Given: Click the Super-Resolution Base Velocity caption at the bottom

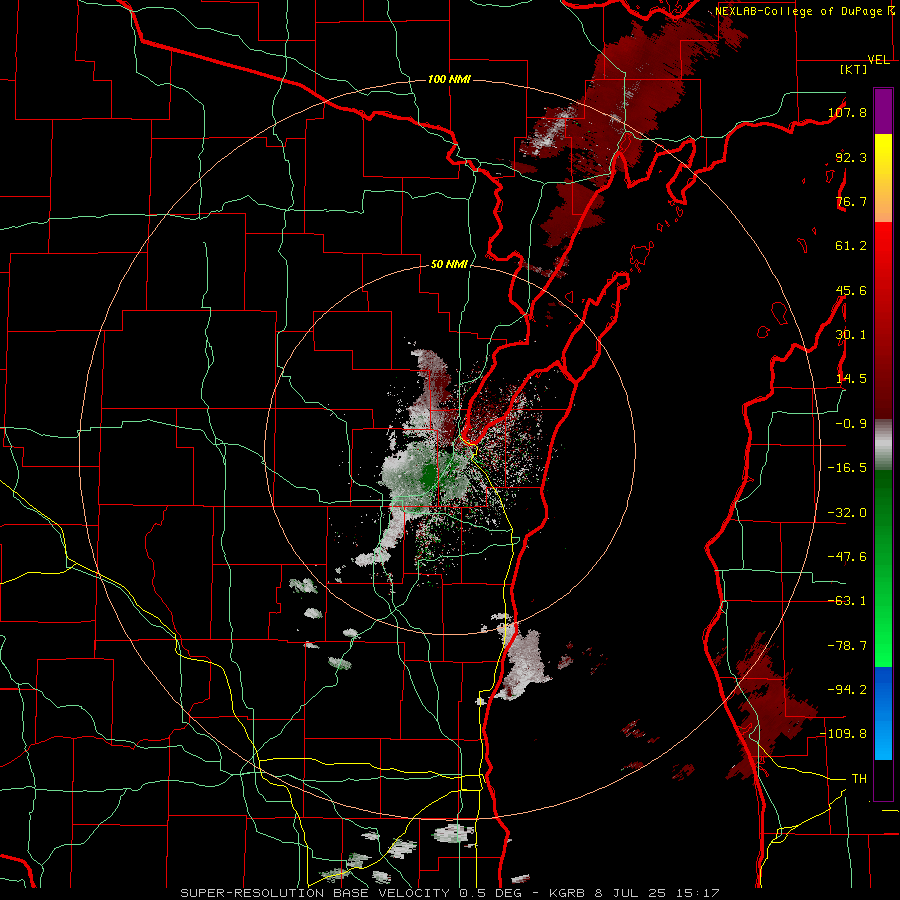Looking at the screenshot, I should coord(449,893).
